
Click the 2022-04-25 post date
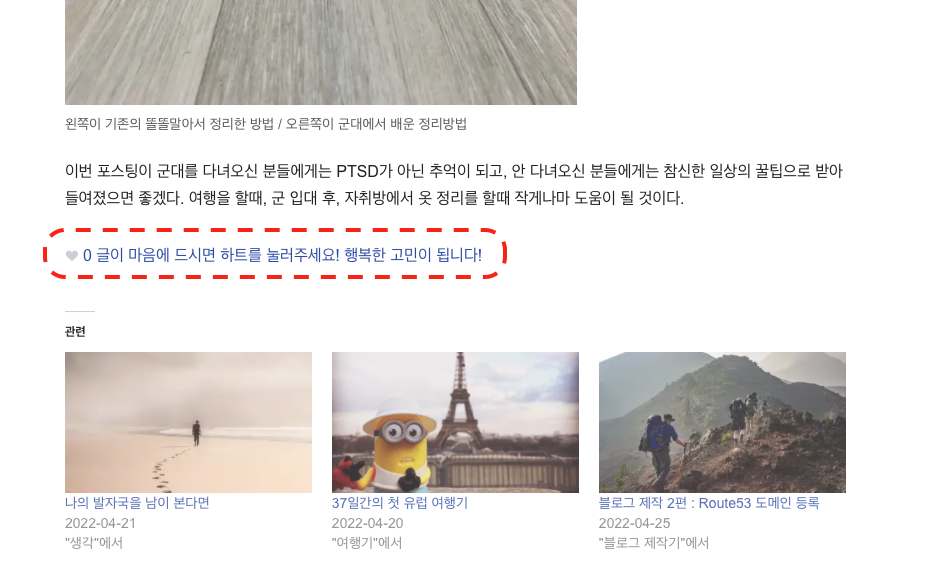(634, 523)
